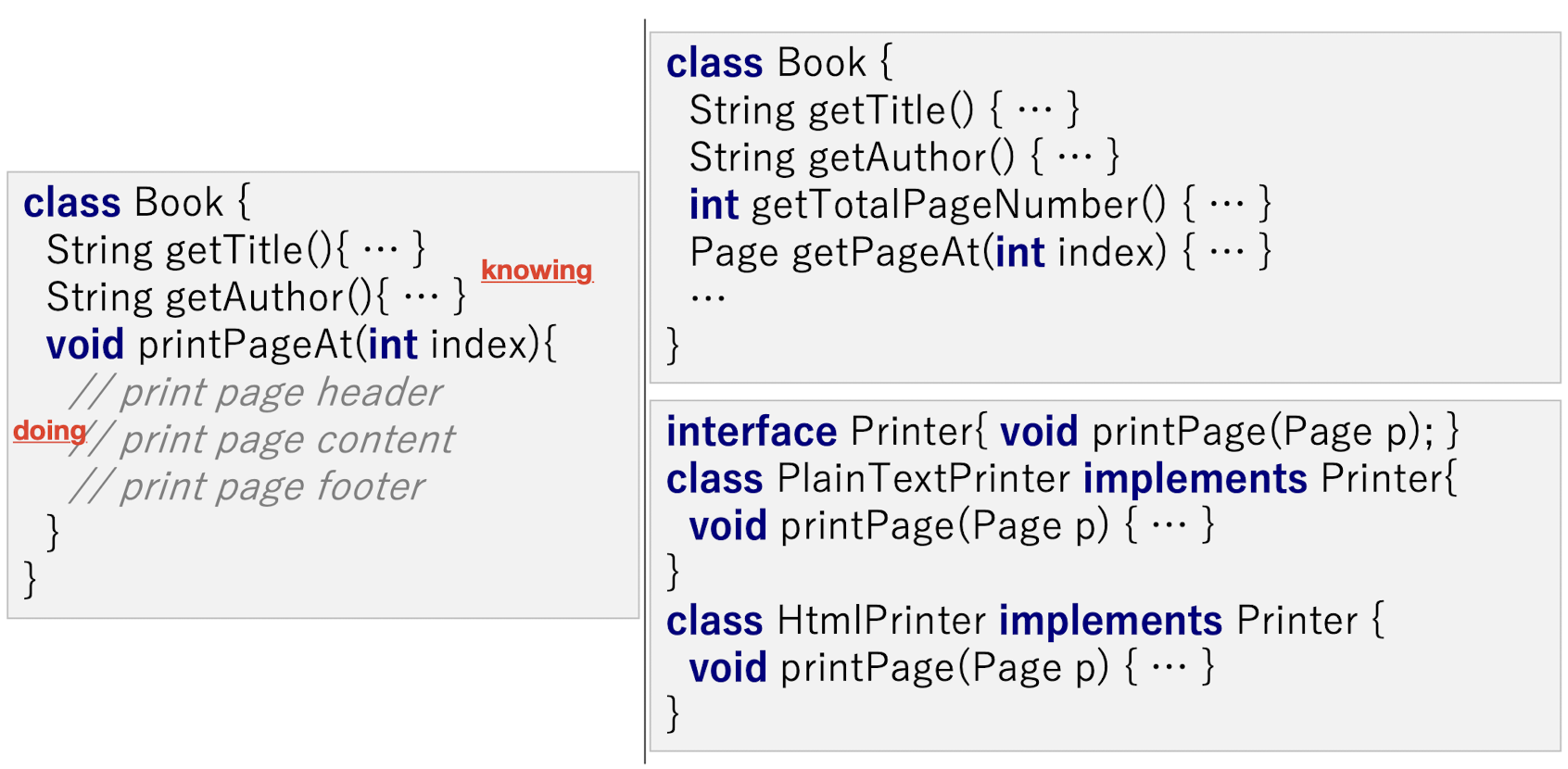This screenshot has width=1568, height=769.
Task: Click the "// print page header" comment
Action: 256,393
